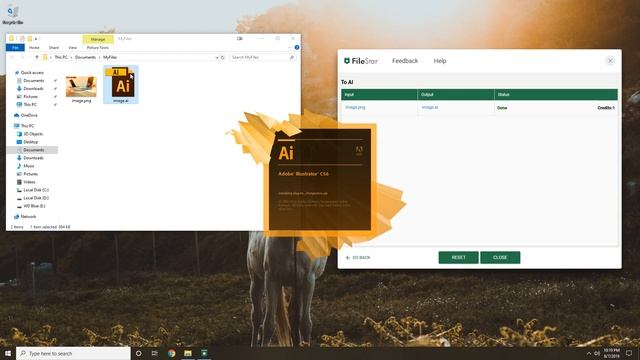Switch to FileStar on the taskbar
Viewport: 640px width, 360px height.
[x=204, y=353]
